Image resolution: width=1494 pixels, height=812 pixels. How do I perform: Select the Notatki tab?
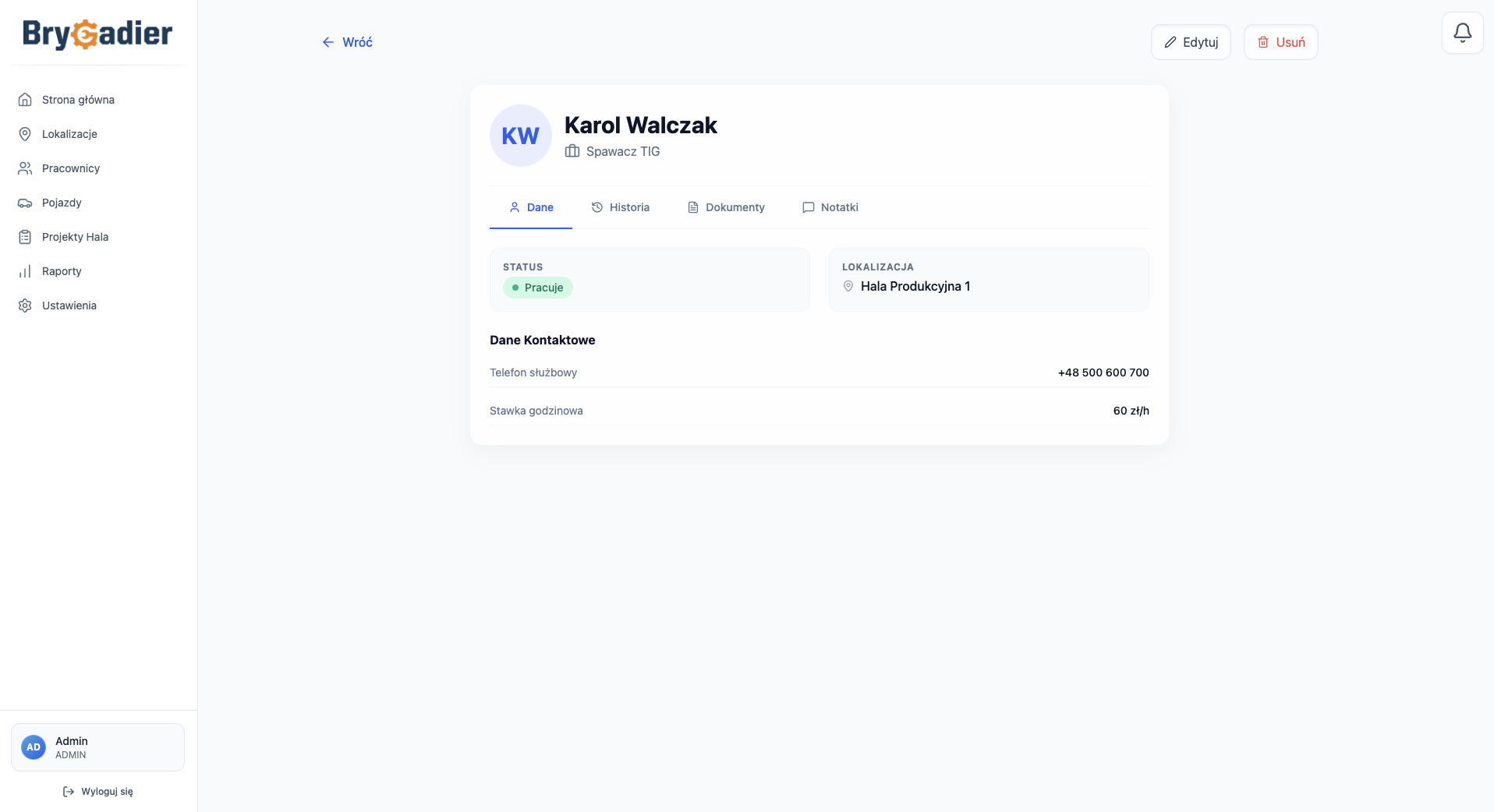coord(830,207)
